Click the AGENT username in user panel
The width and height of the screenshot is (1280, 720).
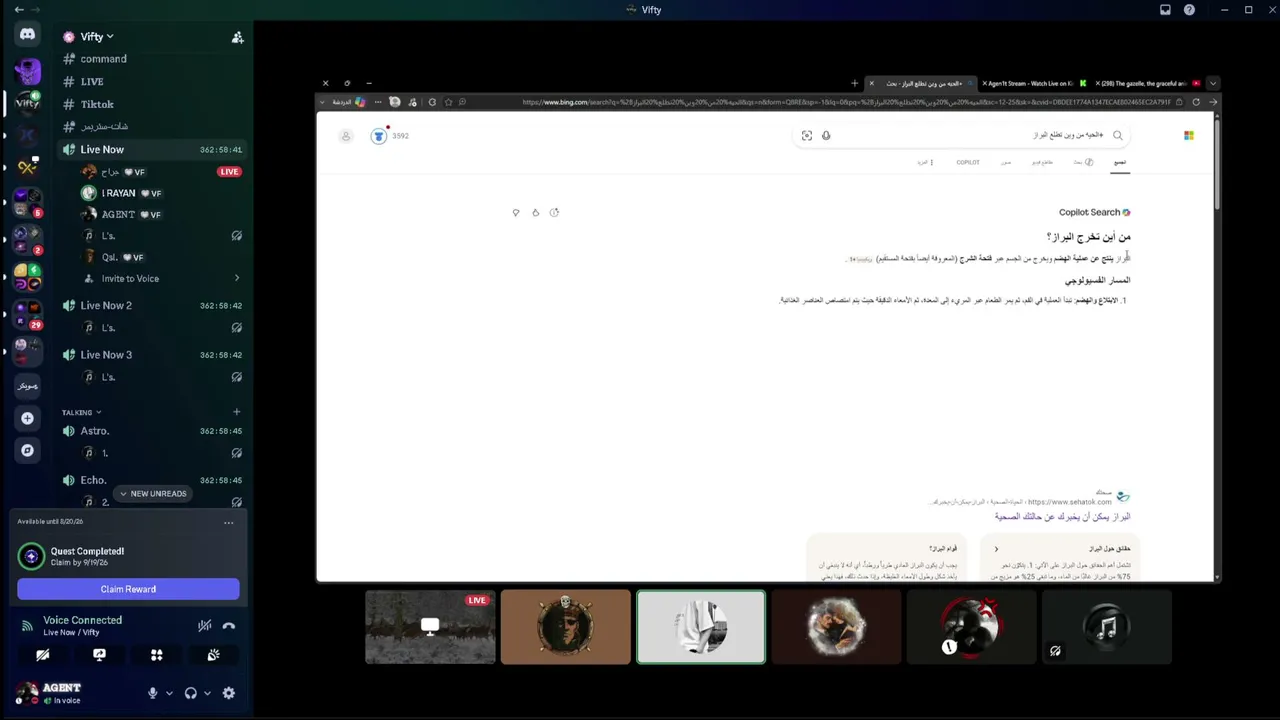point(62,688)
